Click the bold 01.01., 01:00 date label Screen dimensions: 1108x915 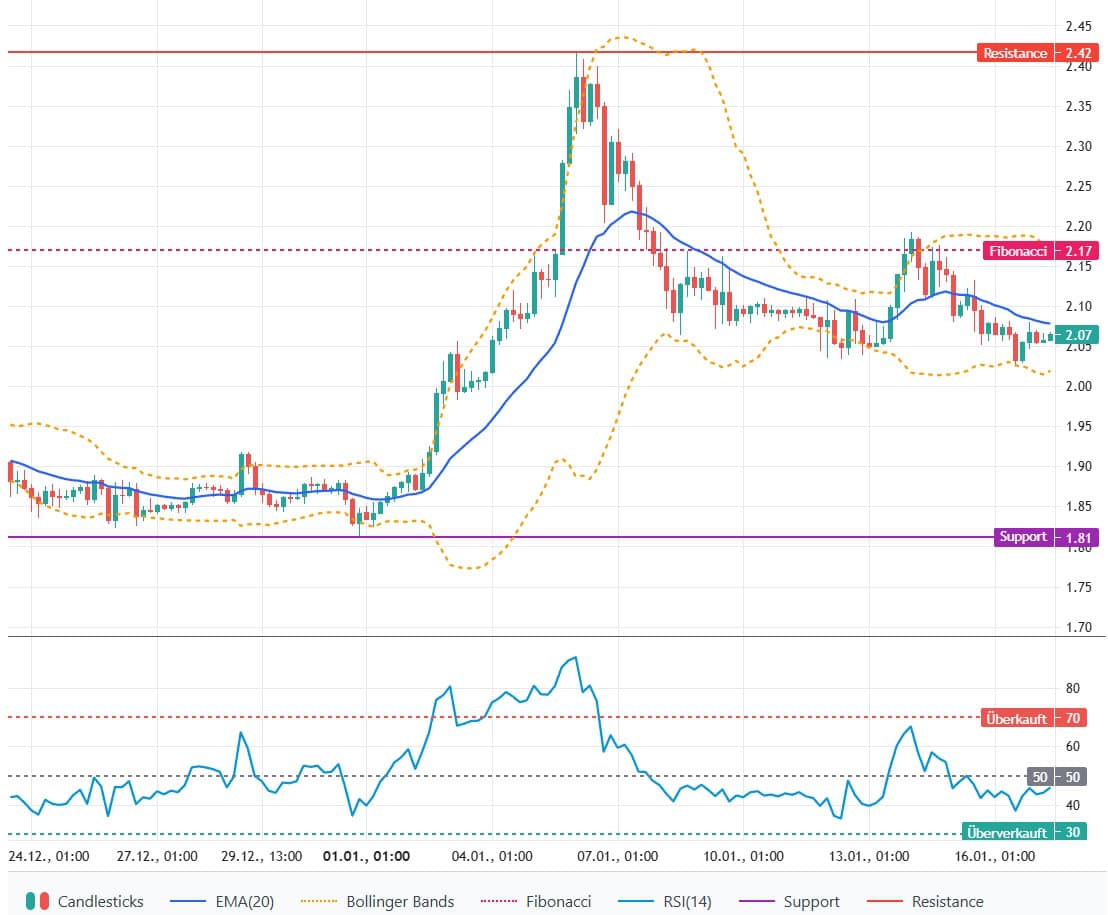pos(366,856)
